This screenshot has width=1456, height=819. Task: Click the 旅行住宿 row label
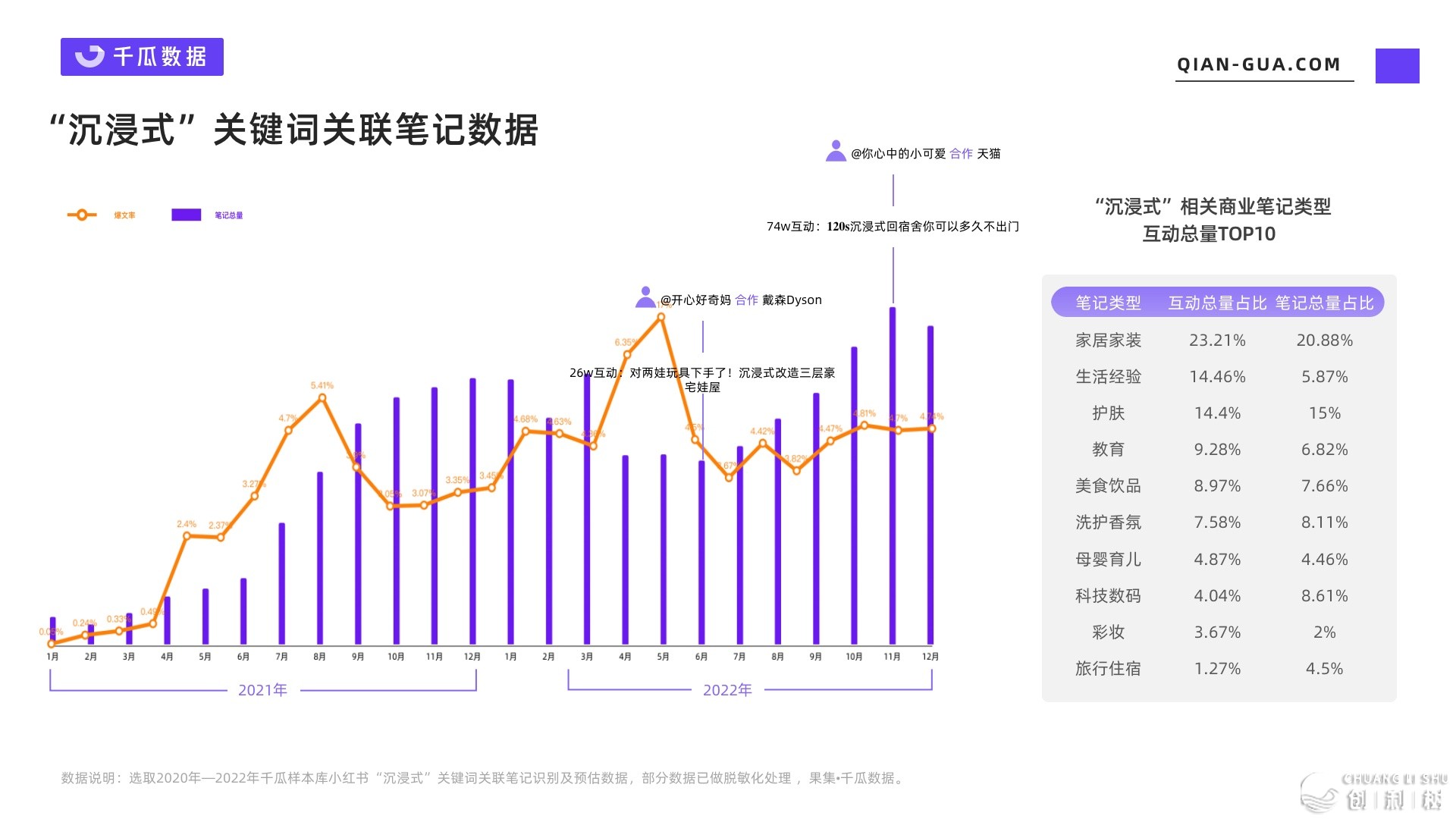[1108, 669]
